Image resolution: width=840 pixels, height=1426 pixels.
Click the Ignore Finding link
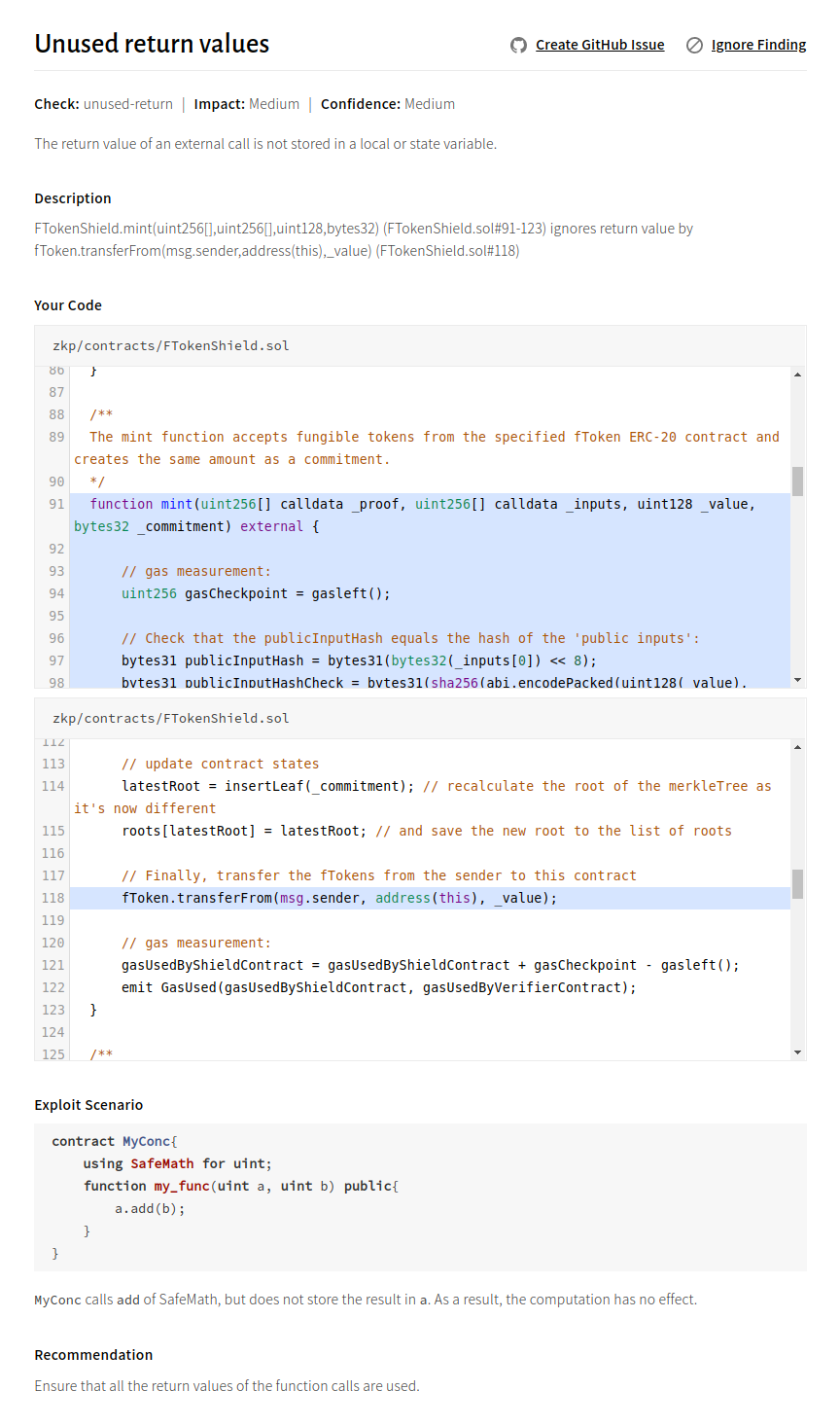click(758, 45)
